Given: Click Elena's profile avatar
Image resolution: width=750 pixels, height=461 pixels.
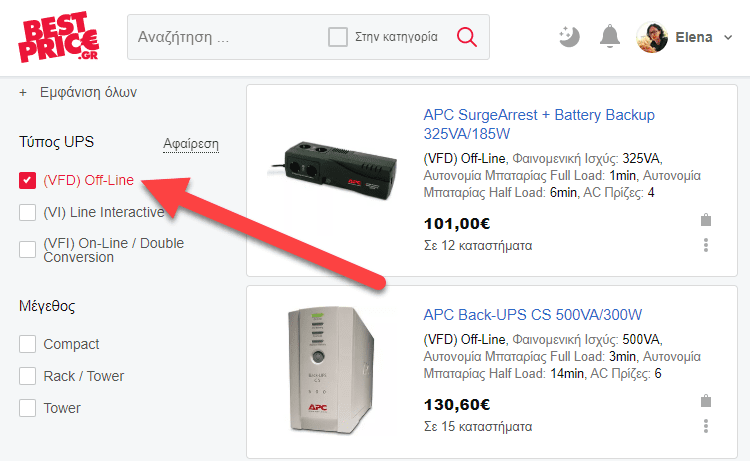Looking at the screenshot, I should (652, 37).
